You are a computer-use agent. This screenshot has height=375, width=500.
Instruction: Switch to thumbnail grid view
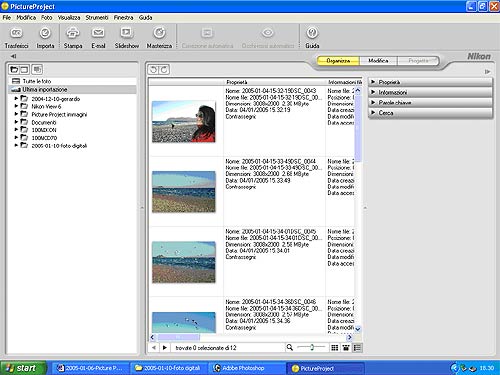(x=334, y=348)
